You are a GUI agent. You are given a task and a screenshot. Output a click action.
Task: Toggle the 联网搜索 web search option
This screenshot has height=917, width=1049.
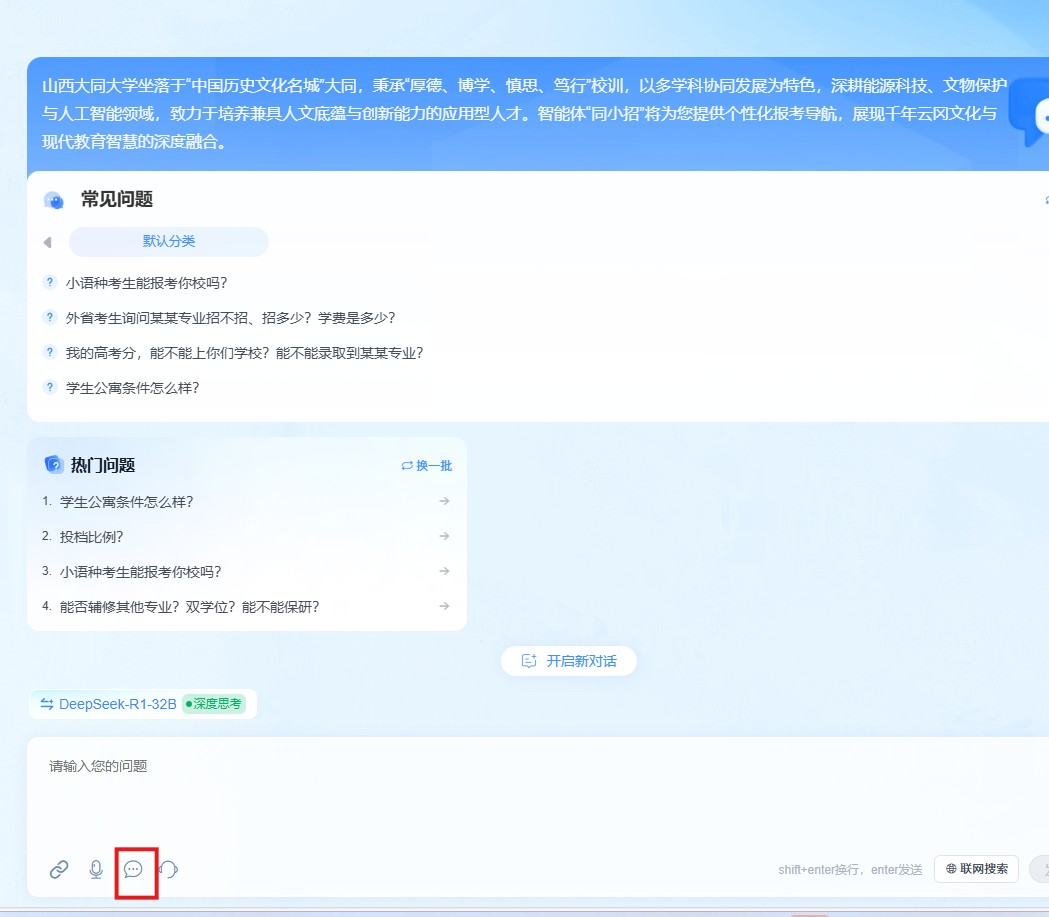tap(976, 869)
